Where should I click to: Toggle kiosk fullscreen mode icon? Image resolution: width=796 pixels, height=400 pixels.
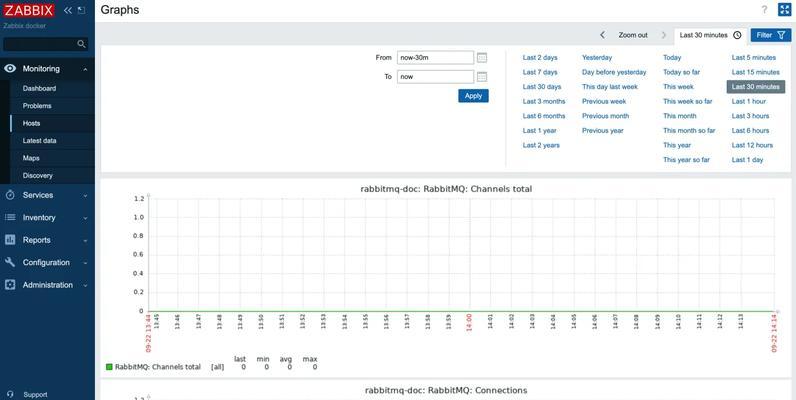coord(784,10)
